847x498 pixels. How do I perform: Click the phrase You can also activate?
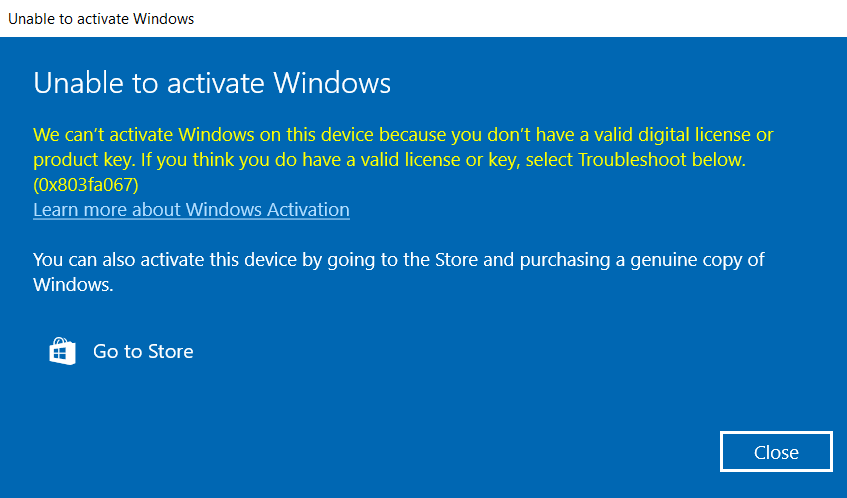pyautogui.click(x=119, y=260)
